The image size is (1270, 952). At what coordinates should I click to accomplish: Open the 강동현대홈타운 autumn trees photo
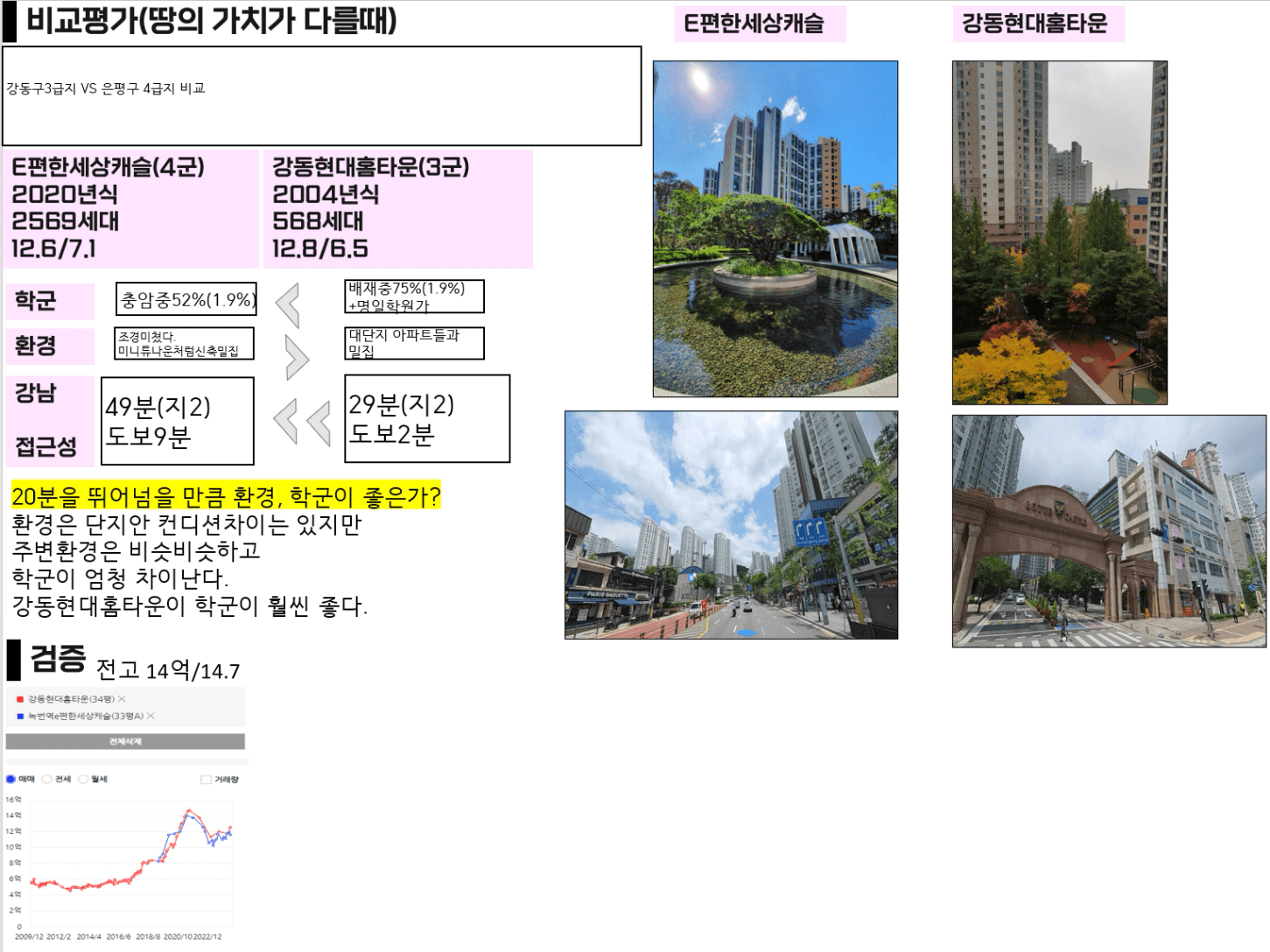(x=1060, y=233)
